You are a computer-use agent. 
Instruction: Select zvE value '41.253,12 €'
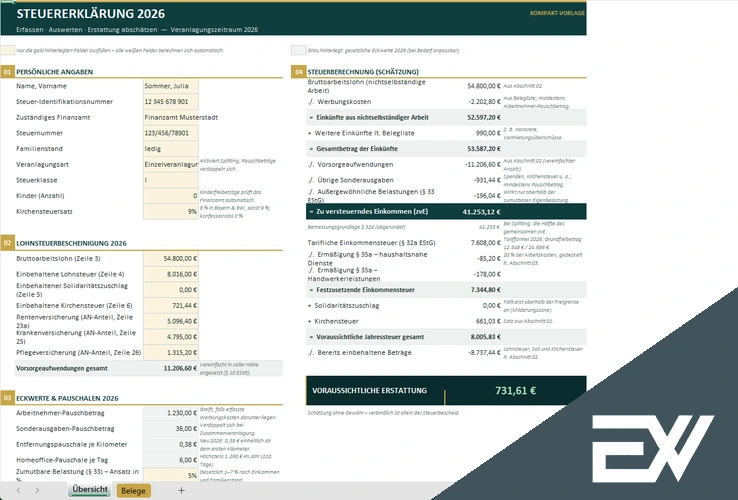click(x=481, y=212)
